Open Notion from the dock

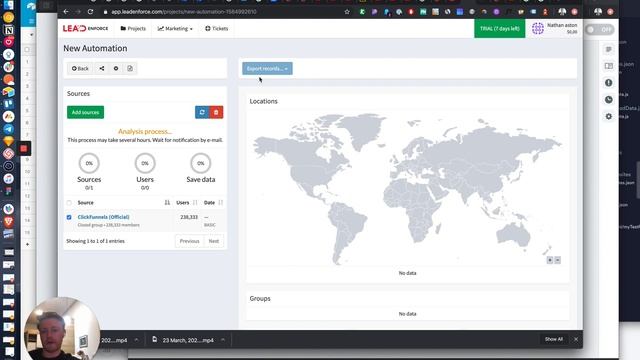9,30
